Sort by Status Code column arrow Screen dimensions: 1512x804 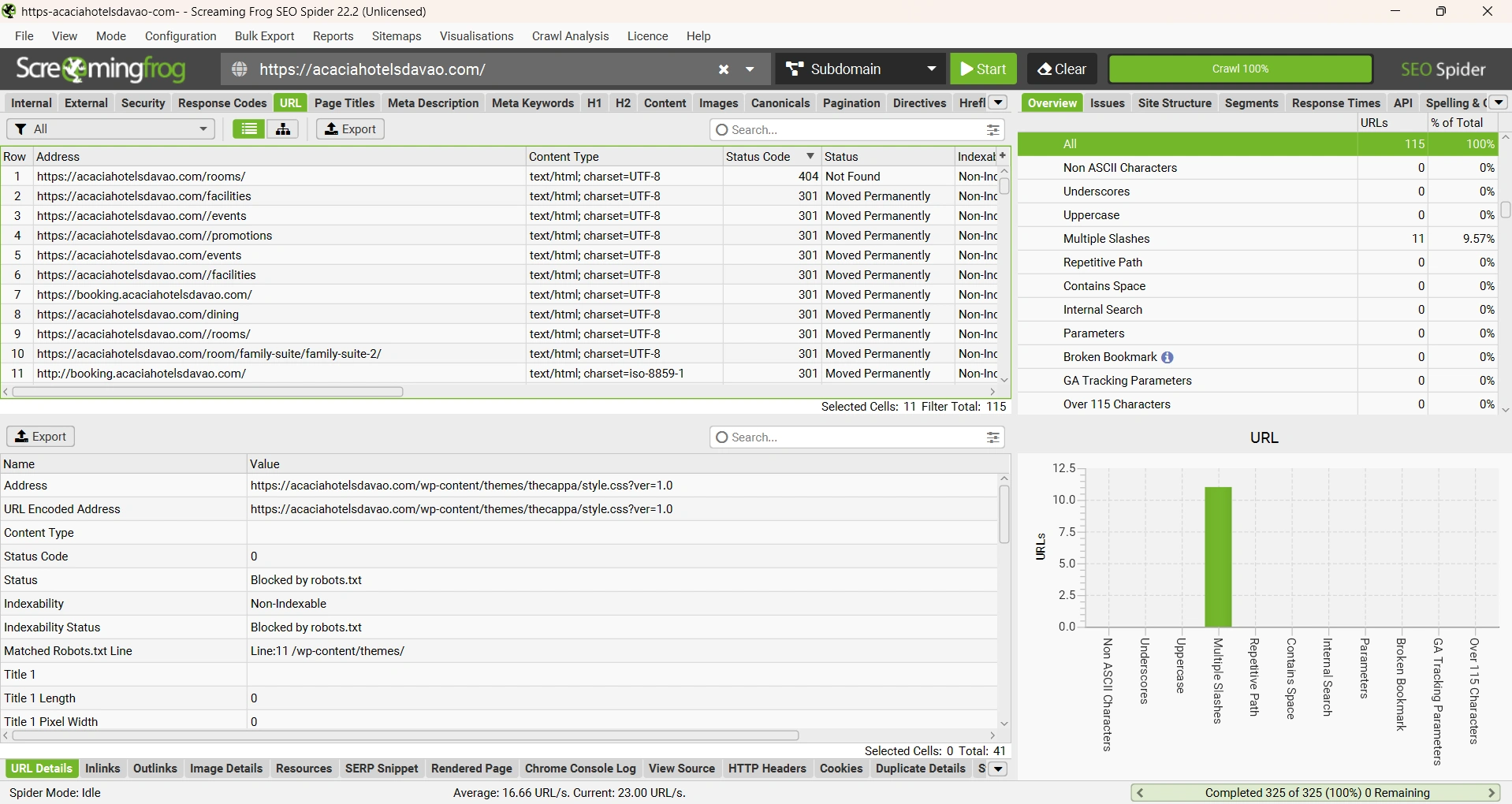point(810,156)
